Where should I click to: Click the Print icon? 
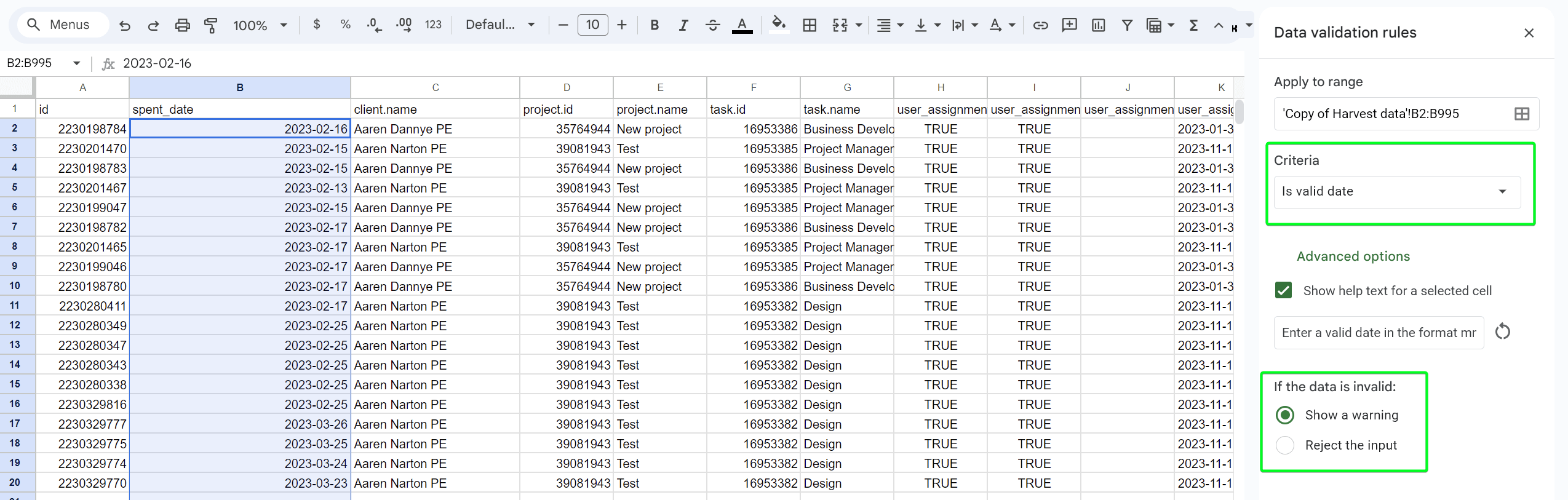coord(182,25)
